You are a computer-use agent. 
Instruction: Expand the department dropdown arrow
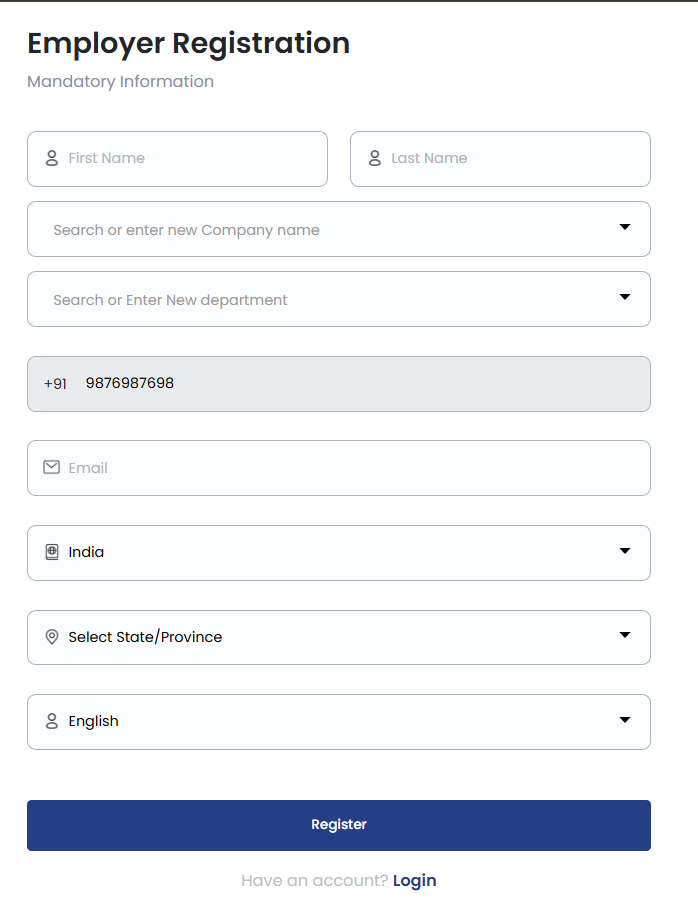click(625, 298)
